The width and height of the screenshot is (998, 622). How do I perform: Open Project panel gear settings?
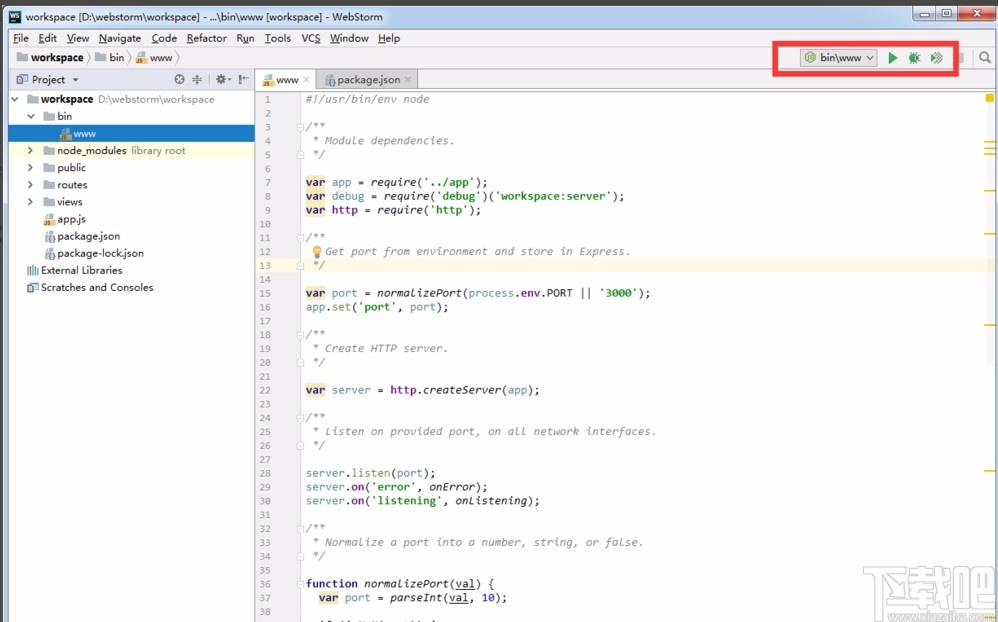(x=222, y=80)
